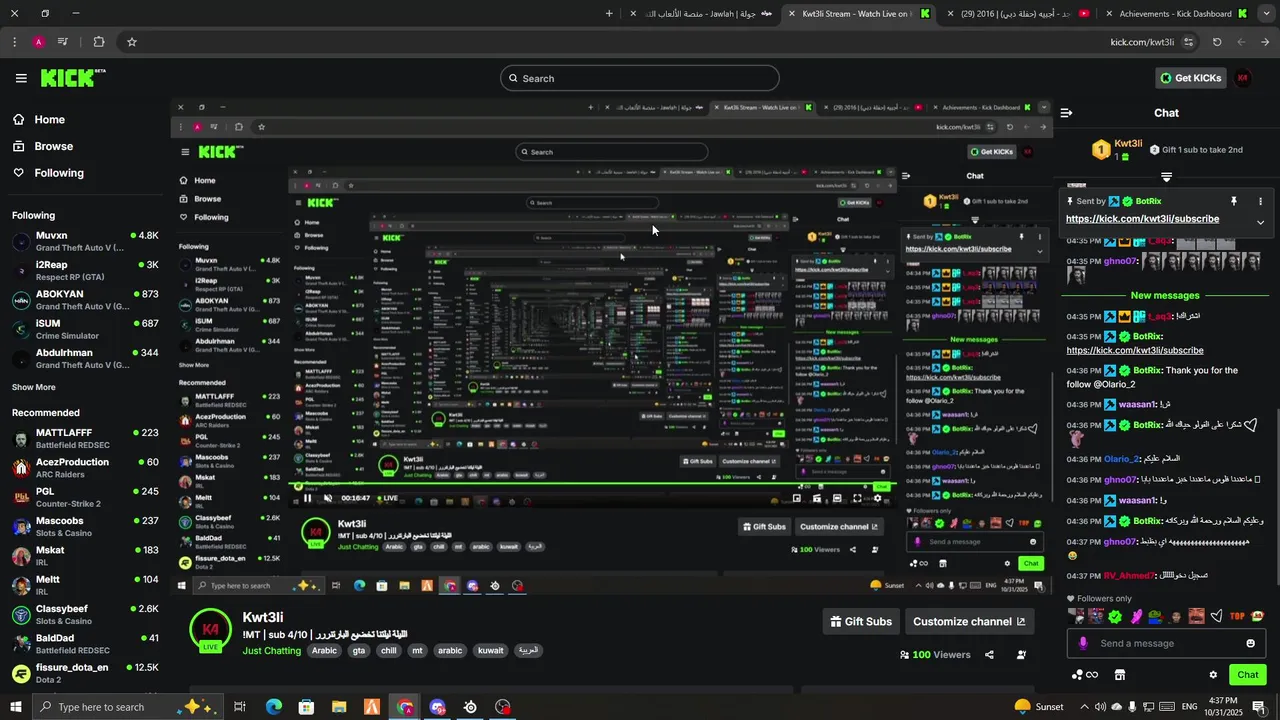This screenshot has height=720, width=1280.
Task: Click the Get KICKs button
Action: (1190, 78)
